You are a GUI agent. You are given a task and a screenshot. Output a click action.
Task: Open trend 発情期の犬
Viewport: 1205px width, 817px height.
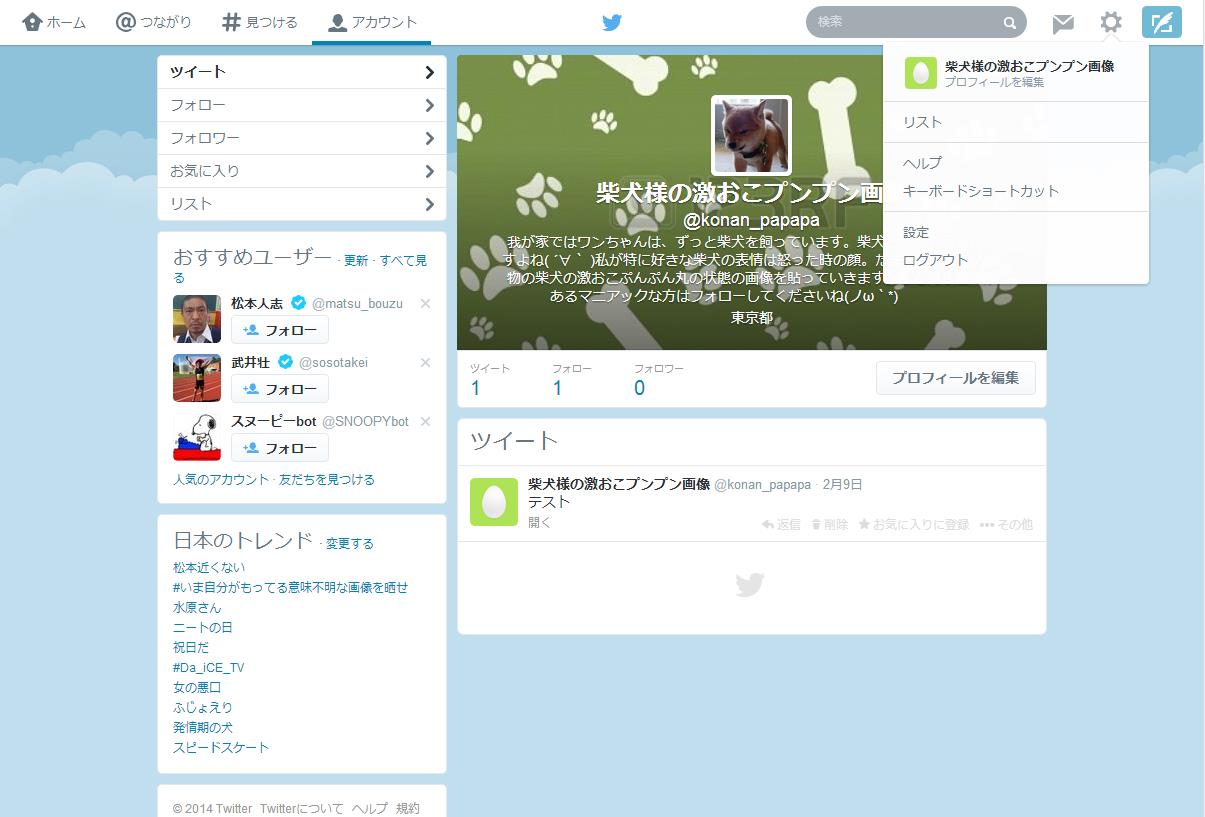(x=203, y=728)
